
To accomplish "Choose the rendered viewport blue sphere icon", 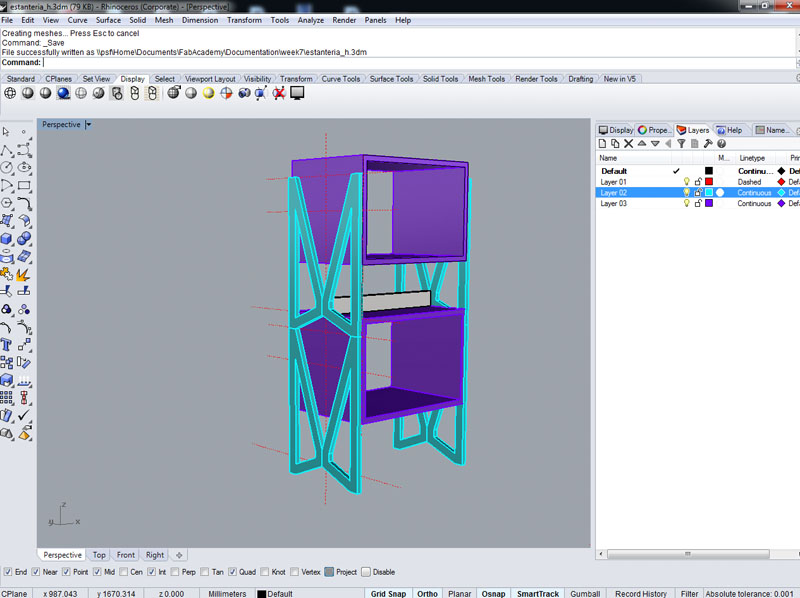I will 63,93.
